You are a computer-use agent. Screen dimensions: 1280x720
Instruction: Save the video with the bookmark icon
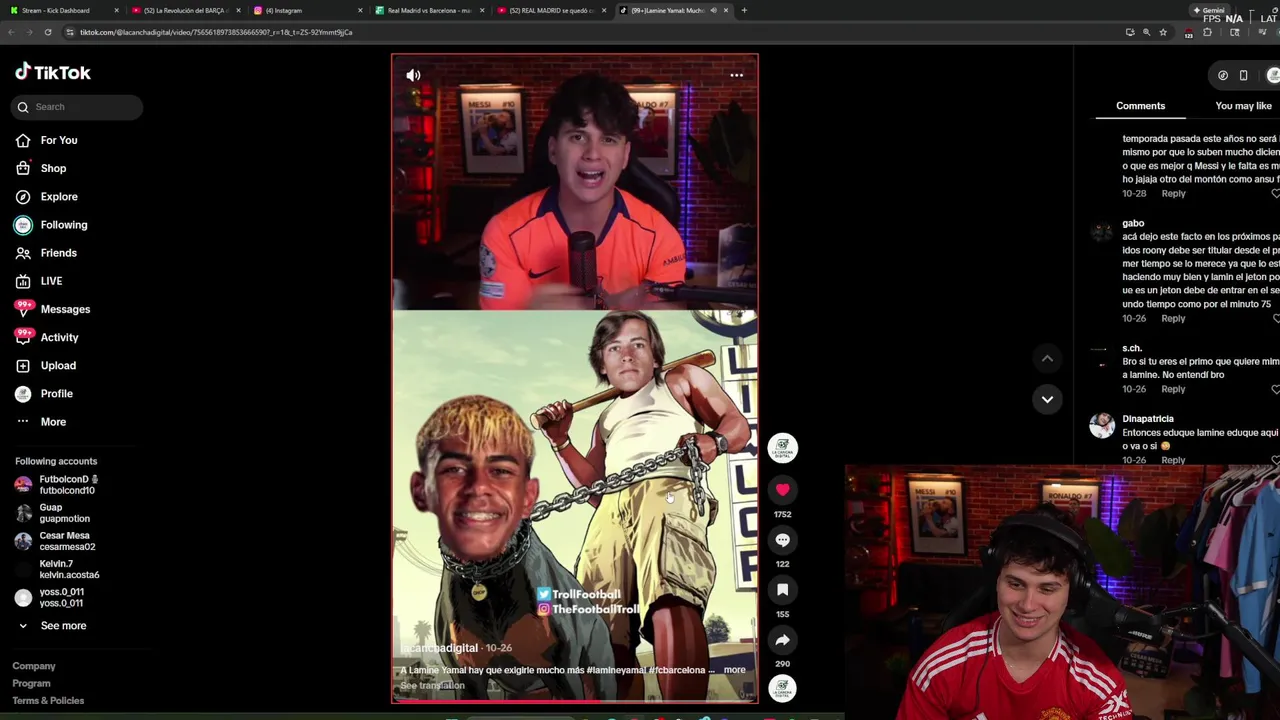782,590
